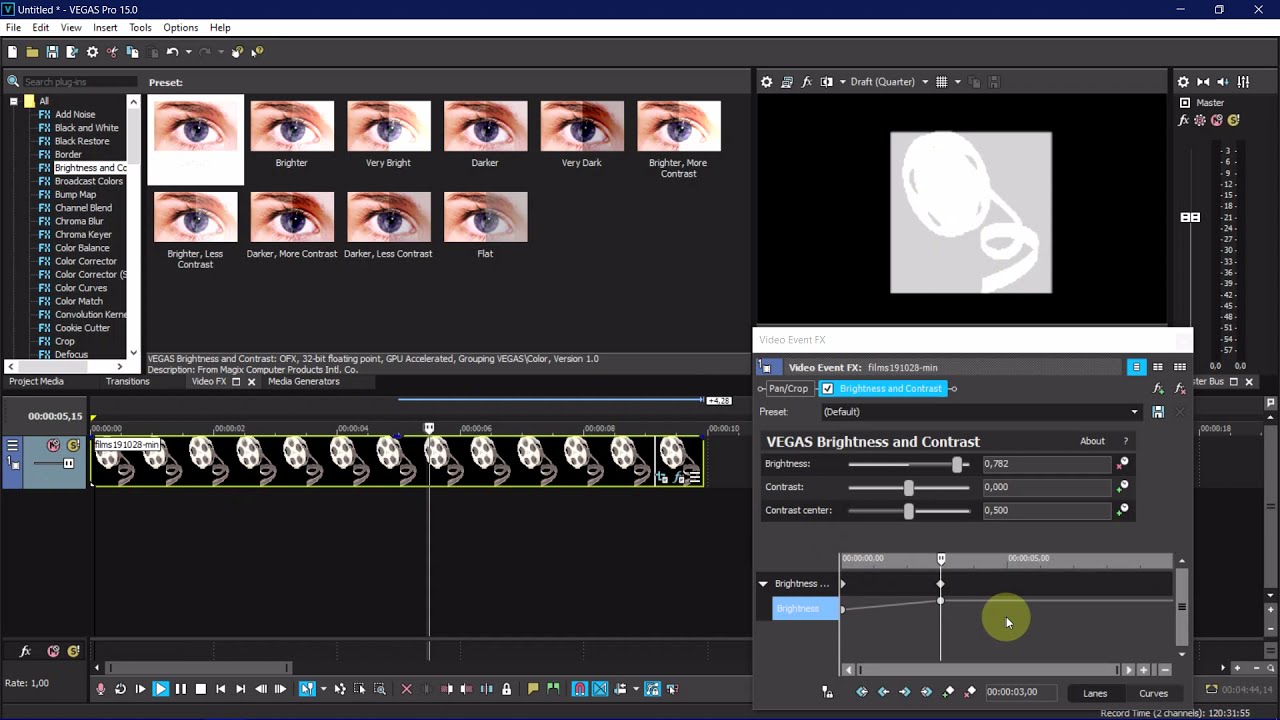The width and height of the screenshot is (1280, 720).
Task: Select Color Curves plug-in
Action: (81, 288)
